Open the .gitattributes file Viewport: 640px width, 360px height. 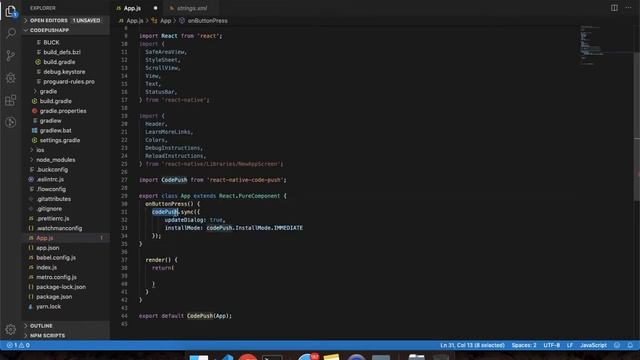coord(53,199)
